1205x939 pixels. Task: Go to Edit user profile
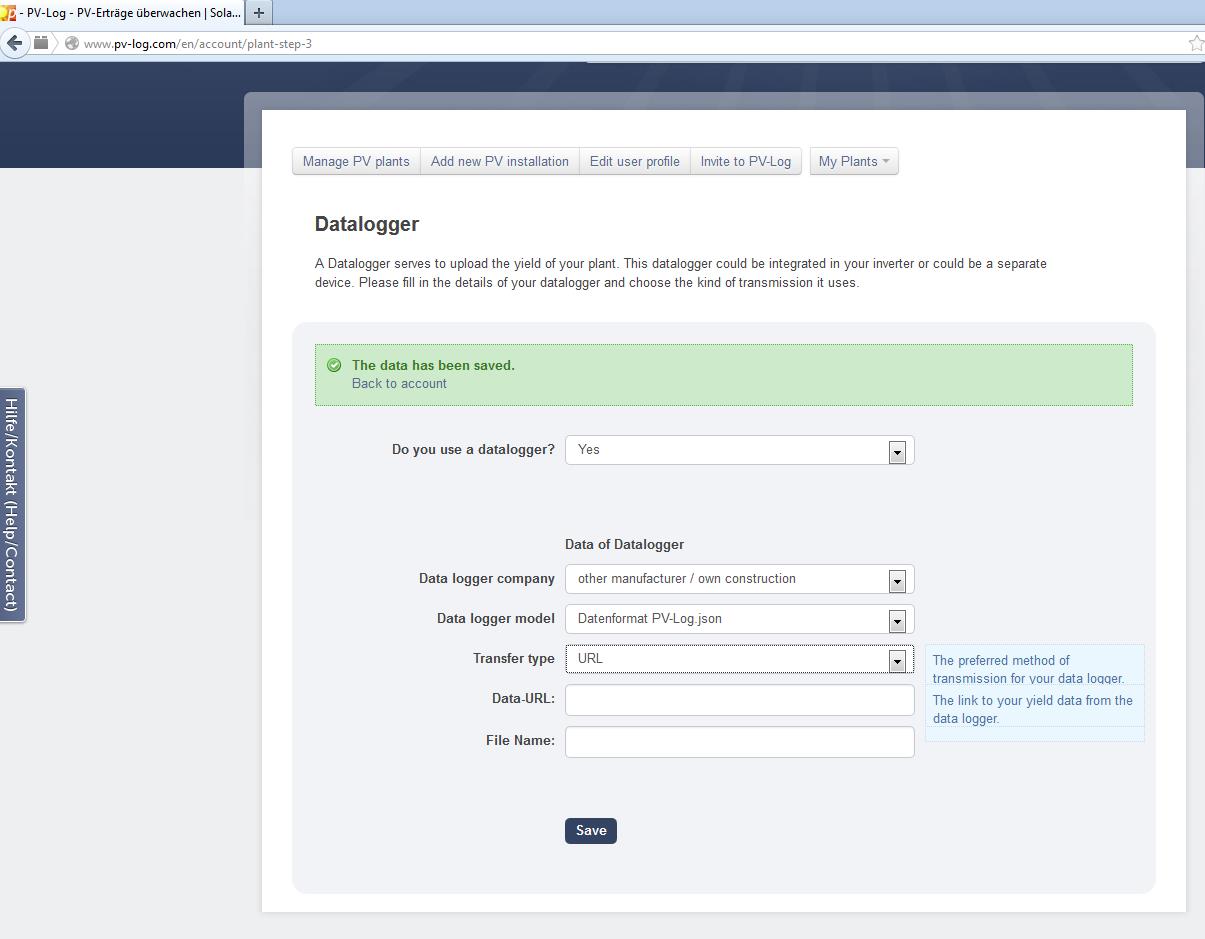tap(634, 161)
